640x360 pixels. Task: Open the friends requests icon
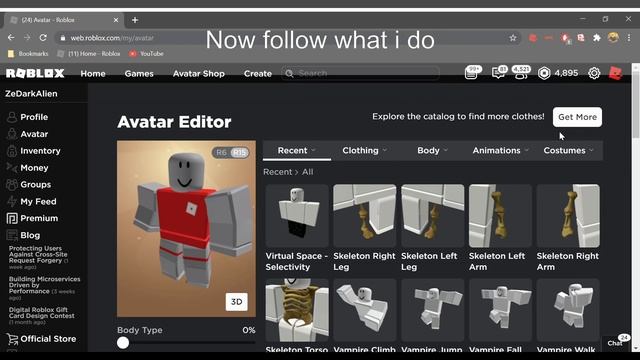point(521,73)
